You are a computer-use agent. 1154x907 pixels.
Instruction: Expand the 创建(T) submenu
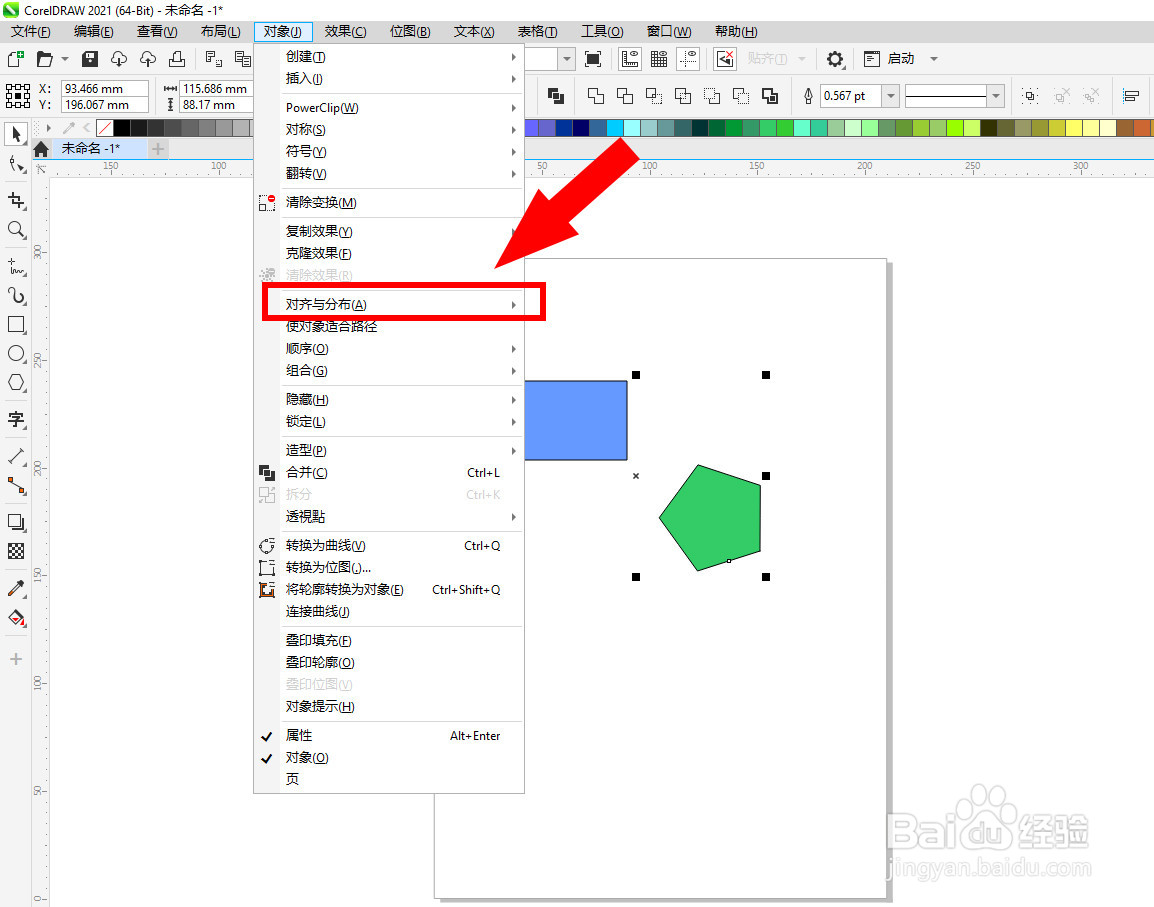[x=389, y=57]
